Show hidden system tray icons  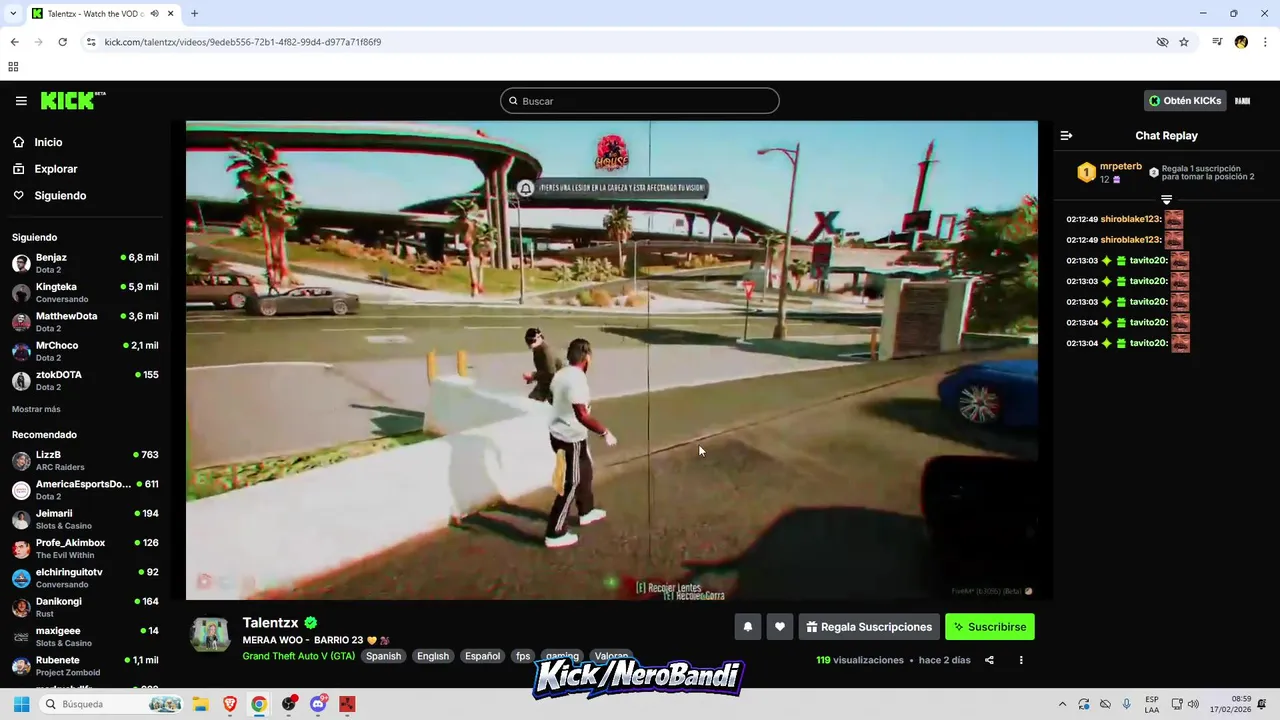pos(1062,704)
